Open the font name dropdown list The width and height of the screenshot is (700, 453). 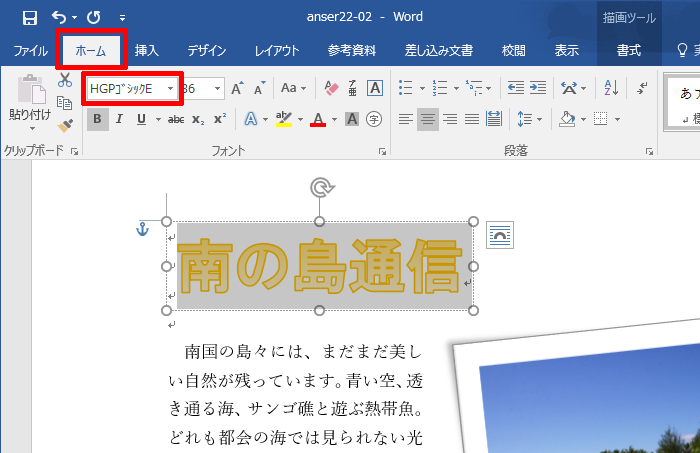pos(171,89)
